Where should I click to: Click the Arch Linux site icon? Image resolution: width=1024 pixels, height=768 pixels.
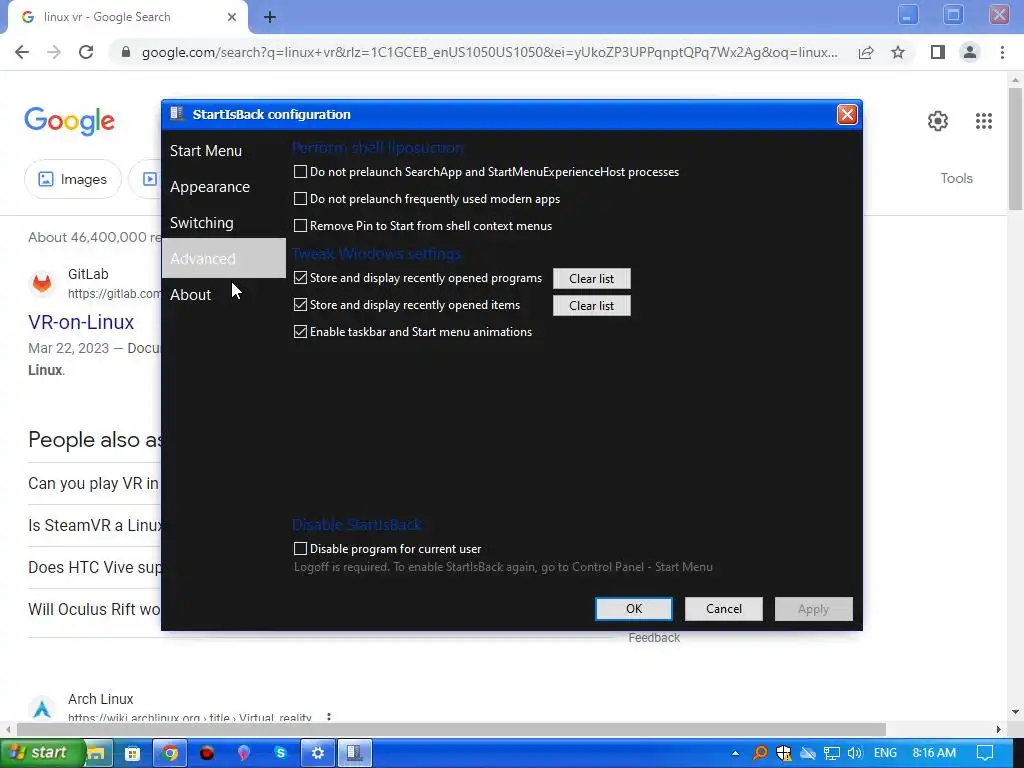click(42, 709)
